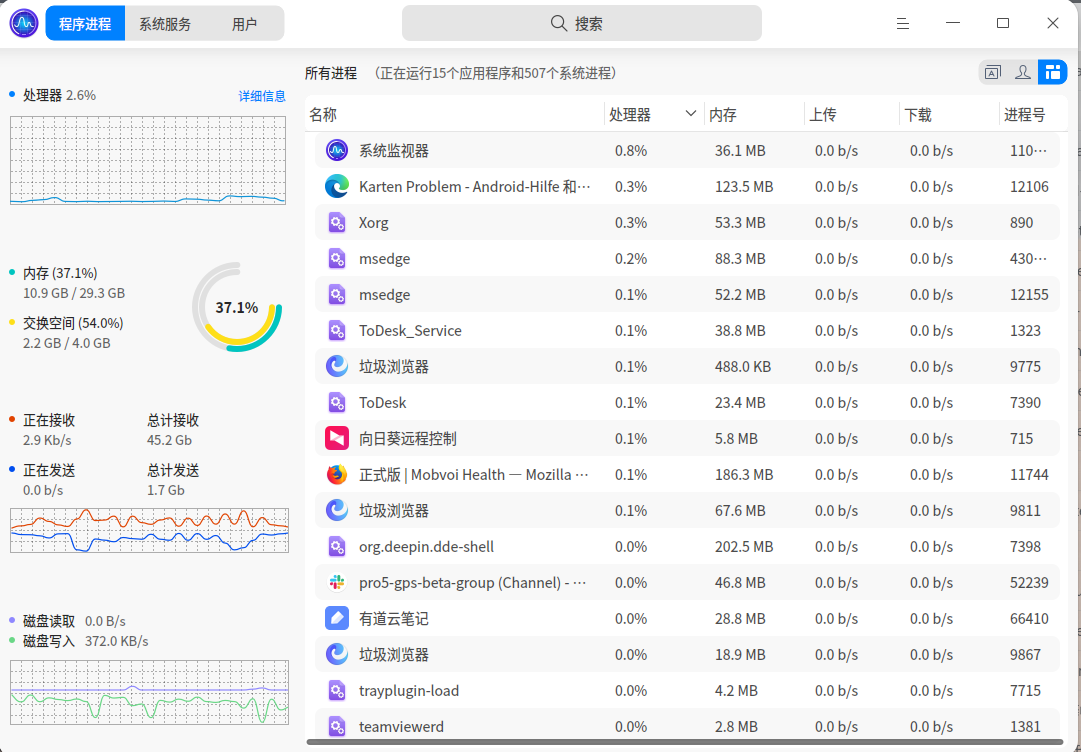Screen dimensions: 1081x752
Task: Select the 123.5 MB memory value
Action: [744, 187]
